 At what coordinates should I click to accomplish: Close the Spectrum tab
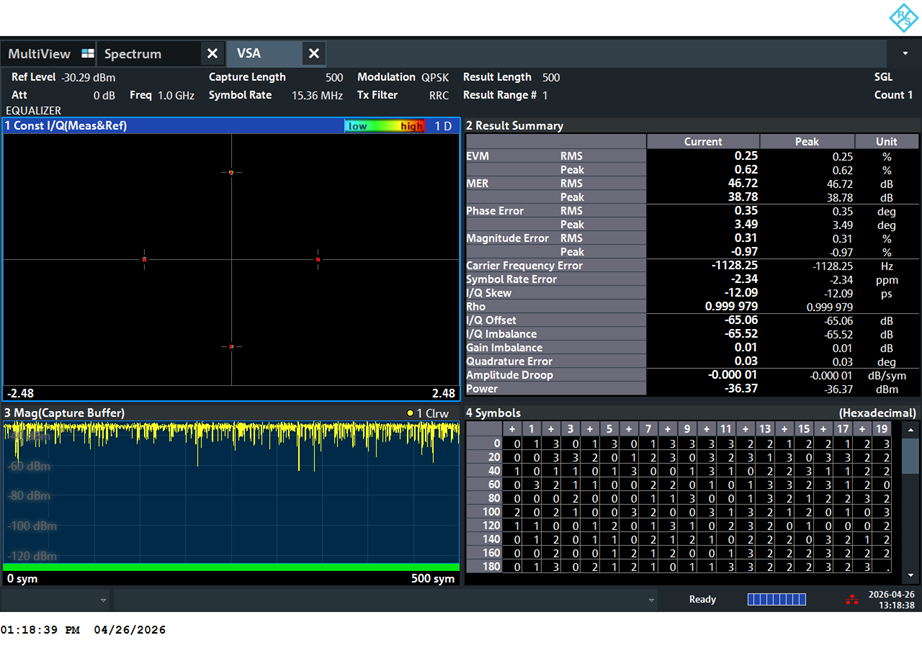coord(212,54)
